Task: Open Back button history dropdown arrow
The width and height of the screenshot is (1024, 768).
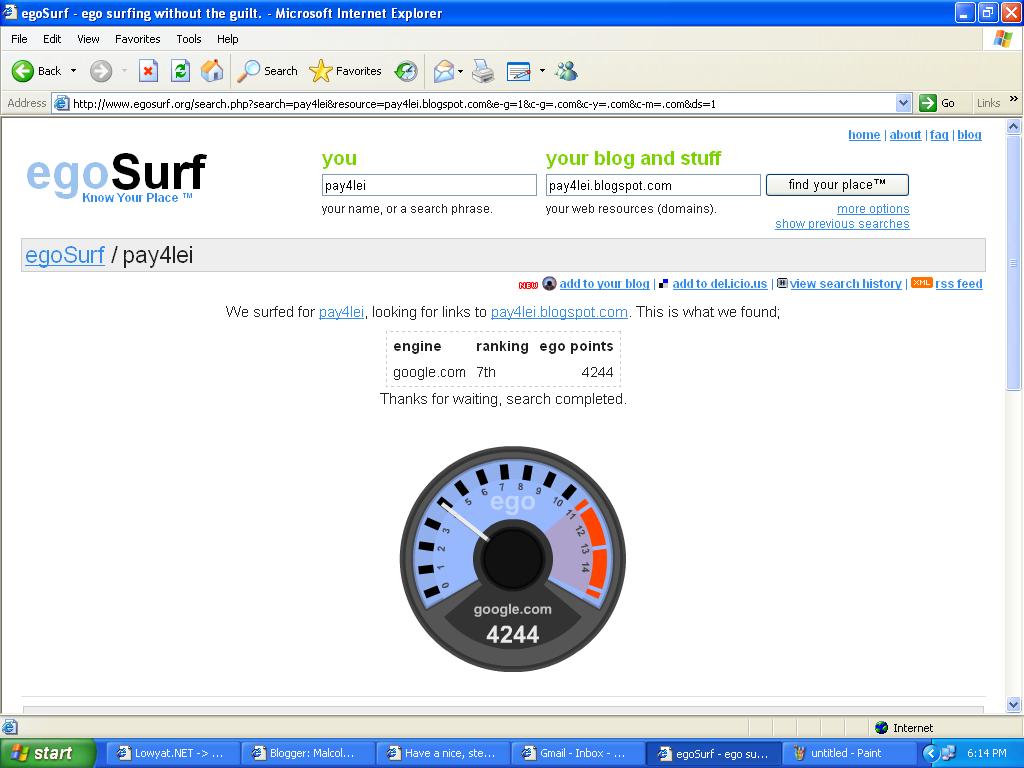Action: pyautogui.click(x=73, y=71)
